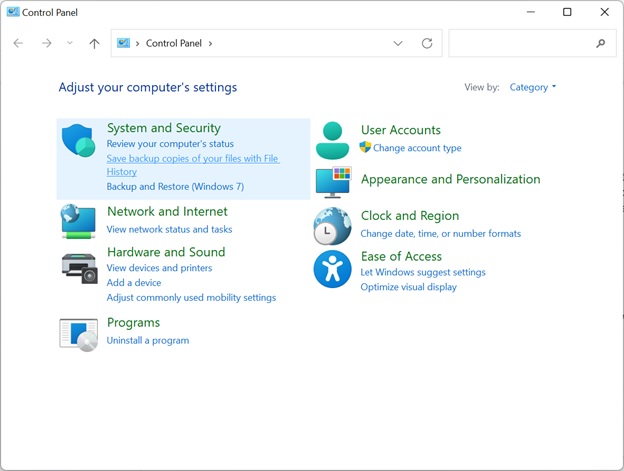Image resolution: width=624 pixels, height=471 pixels.
Task: Click blank area of the address bar
Action: coord(300,43)
